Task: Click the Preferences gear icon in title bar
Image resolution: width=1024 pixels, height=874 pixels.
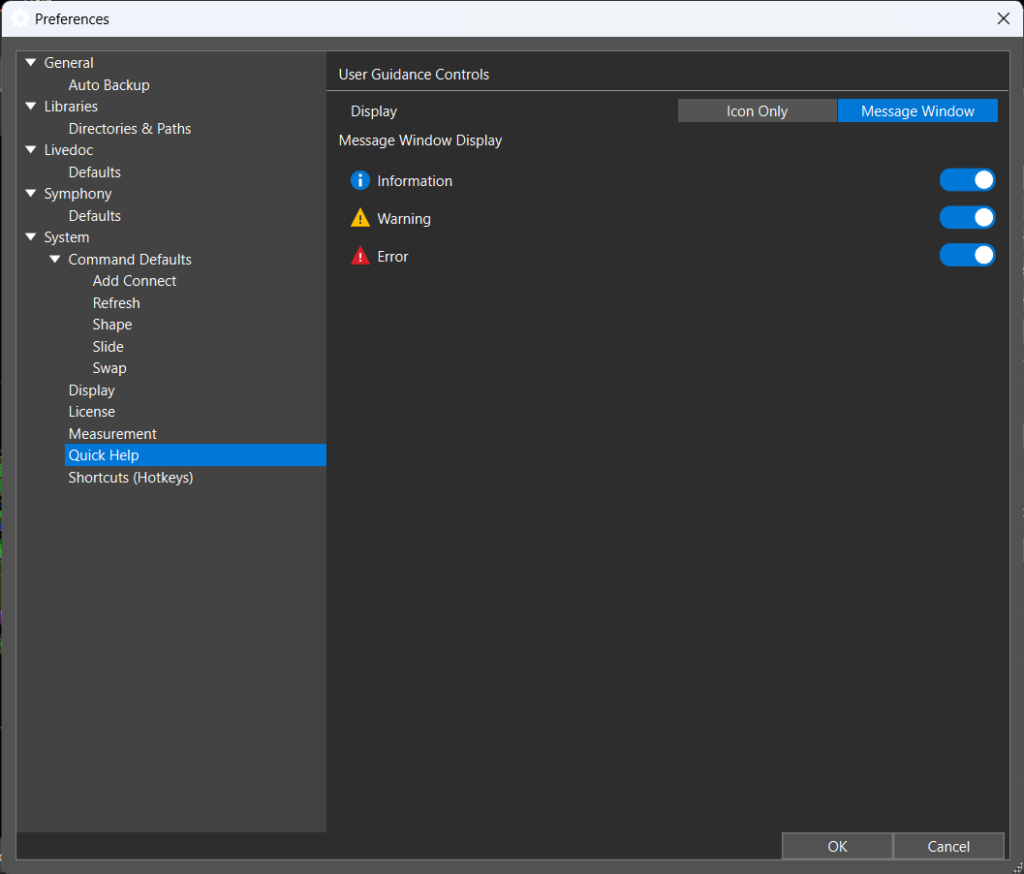Action: [20, 19]
